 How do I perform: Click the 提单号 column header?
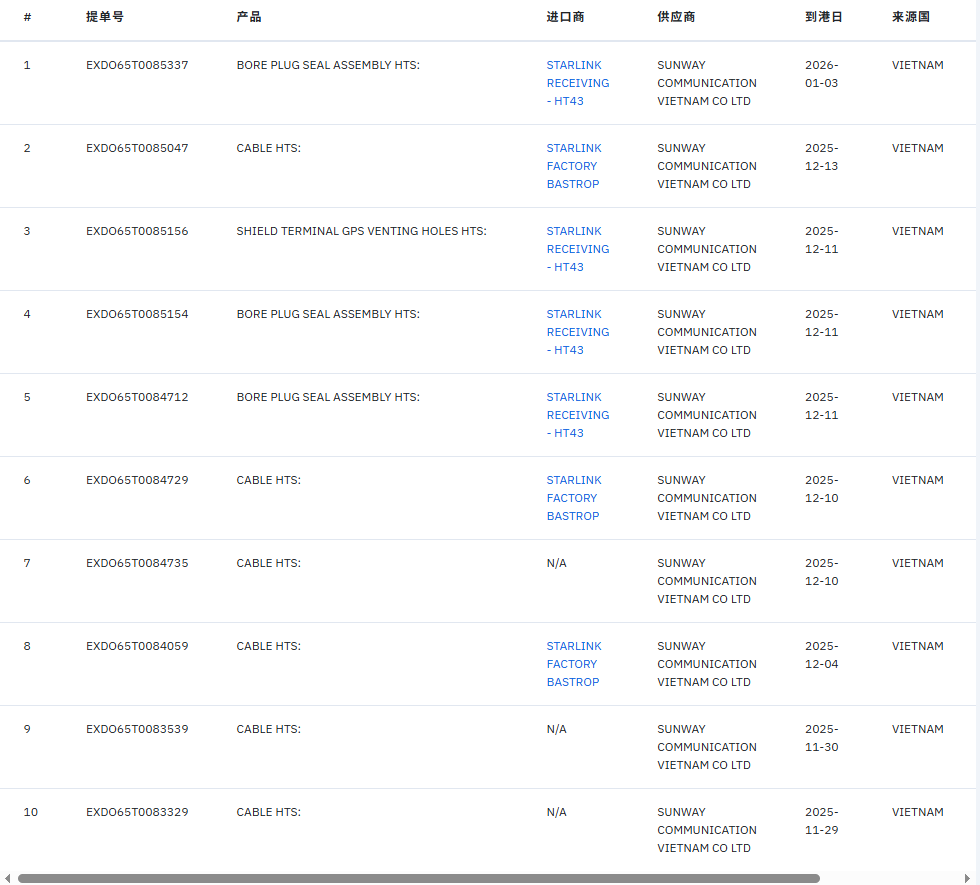[105, 17]
